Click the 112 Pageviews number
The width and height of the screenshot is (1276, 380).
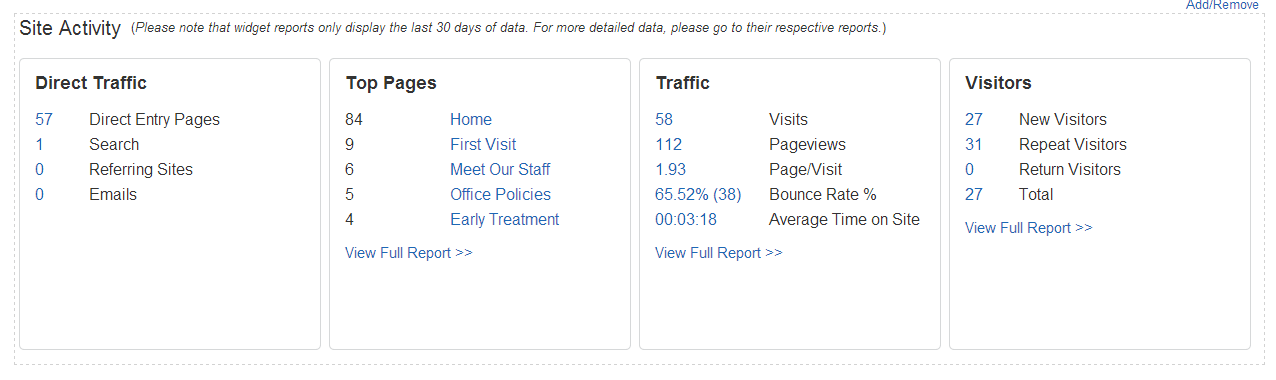(669, 144)
